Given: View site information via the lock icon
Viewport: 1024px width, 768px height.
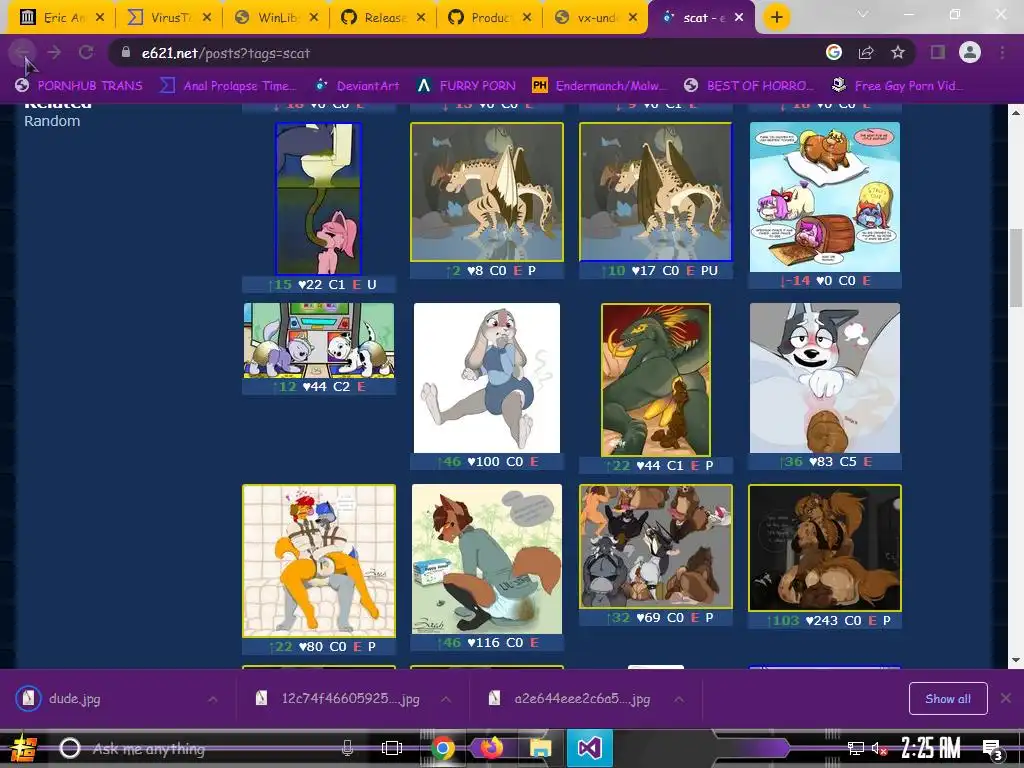Looking at the screenshot, I should [x=126, y=53].
